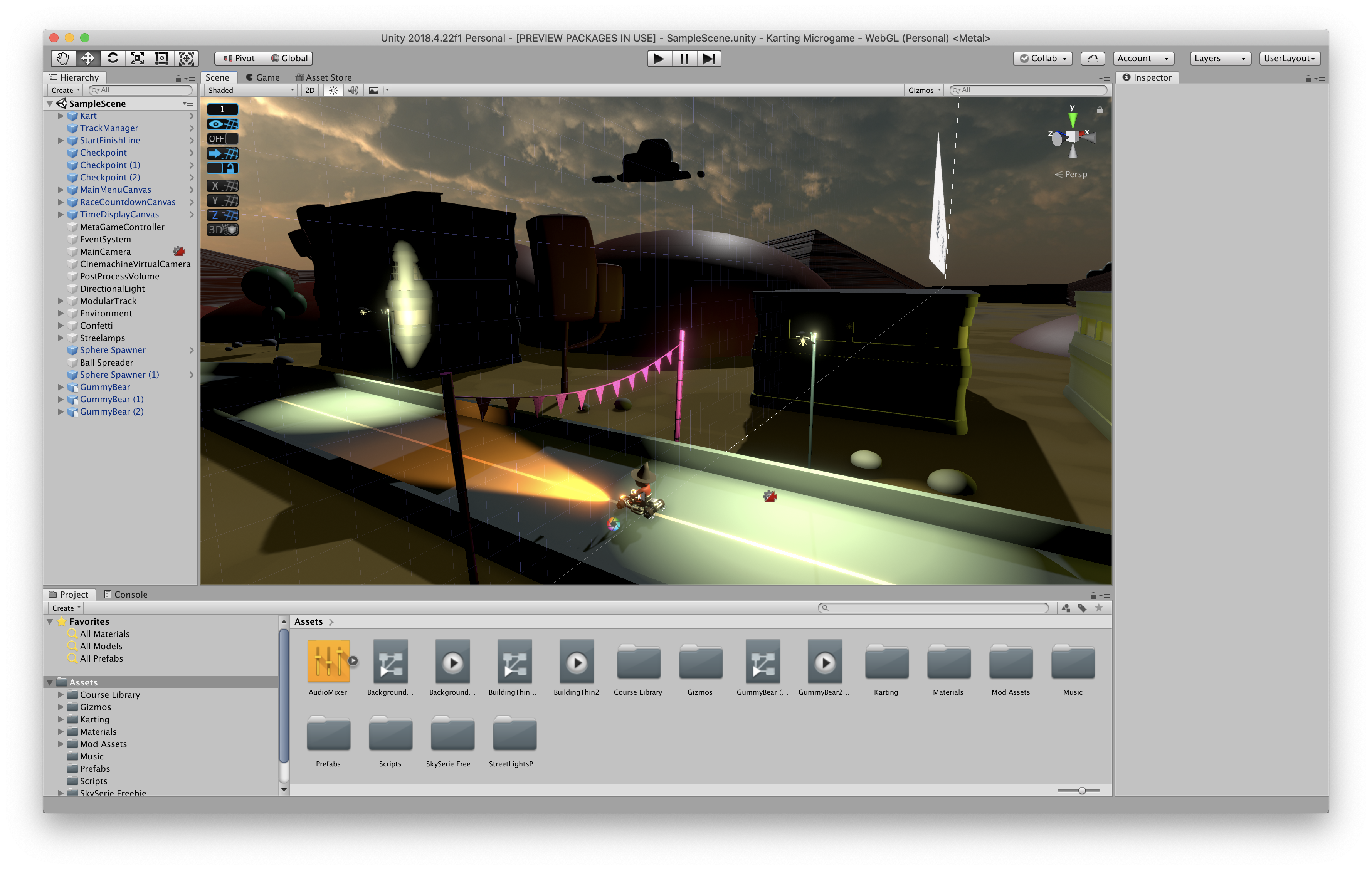The width and height of the screenshot is (1372, 870).
Task: Open the Layers dropdown
Action: [1220, 58]
